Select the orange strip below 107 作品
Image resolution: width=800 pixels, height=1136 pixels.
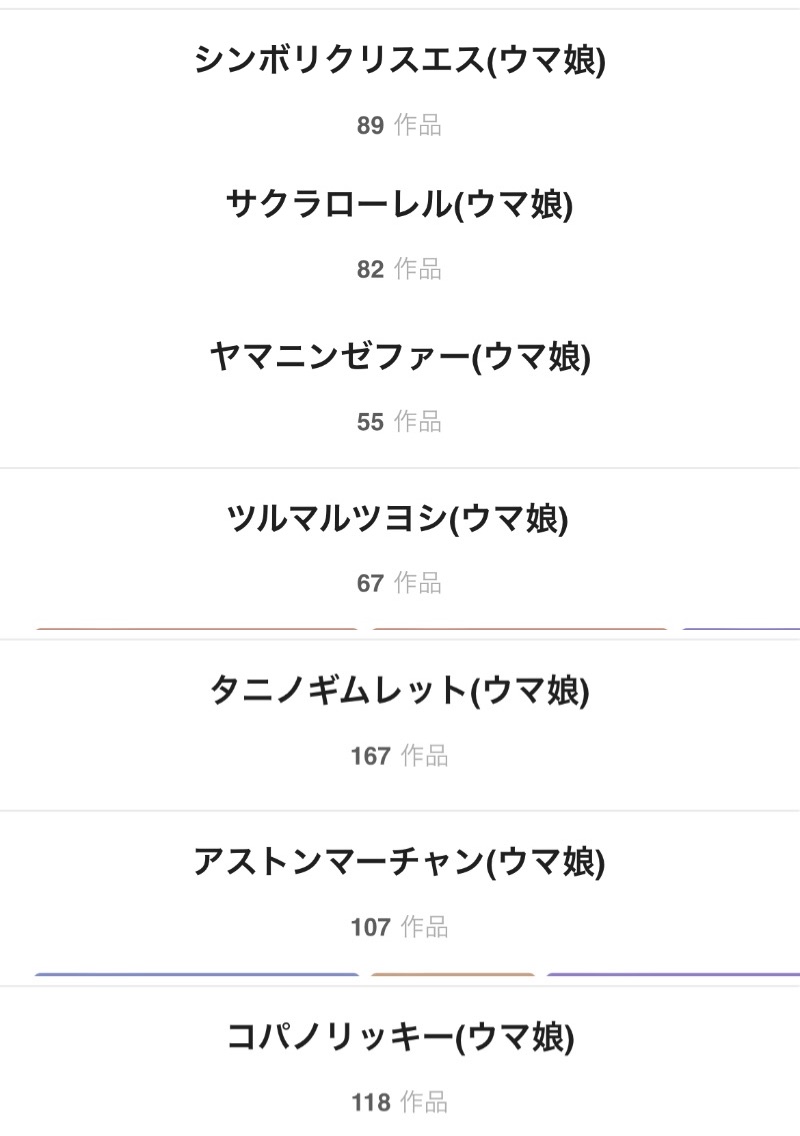[x=453, y=975]
